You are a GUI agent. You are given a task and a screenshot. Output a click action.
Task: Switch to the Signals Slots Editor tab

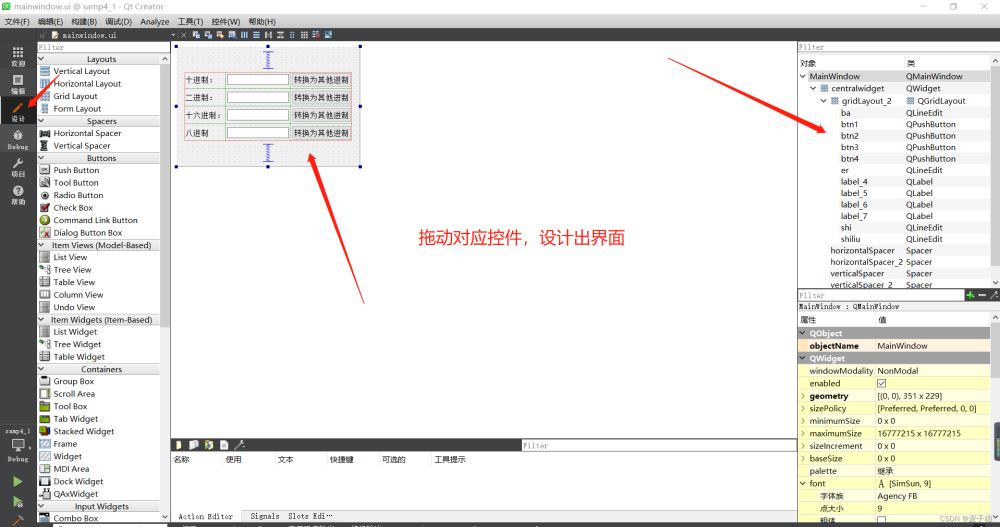pos(290,517)
